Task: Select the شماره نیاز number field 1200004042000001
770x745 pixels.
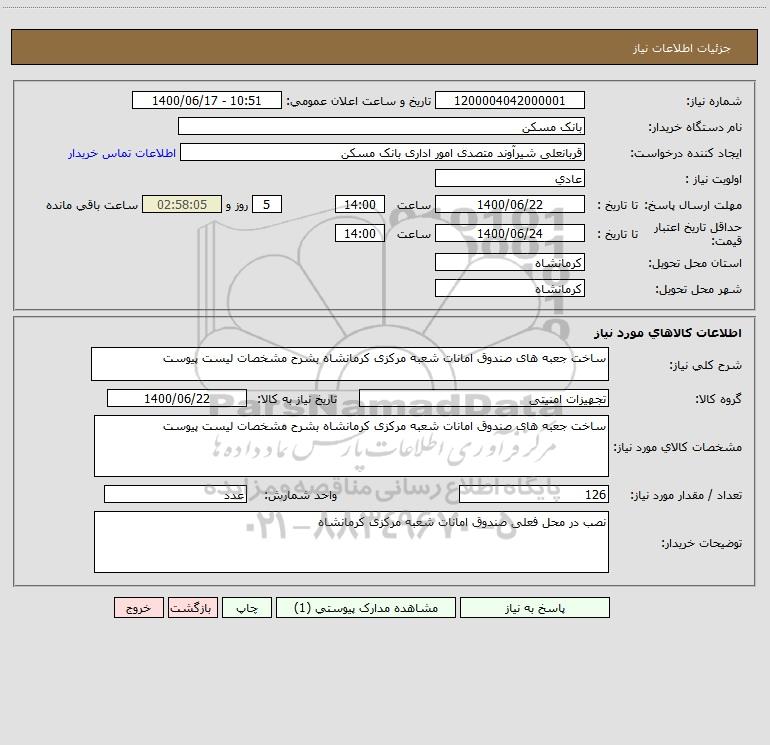Action: [510, 100]
